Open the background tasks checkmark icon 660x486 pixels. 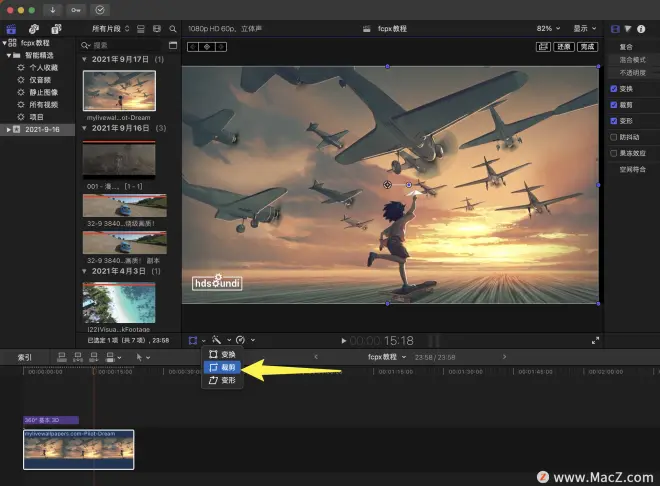click(x=100, y=10)
